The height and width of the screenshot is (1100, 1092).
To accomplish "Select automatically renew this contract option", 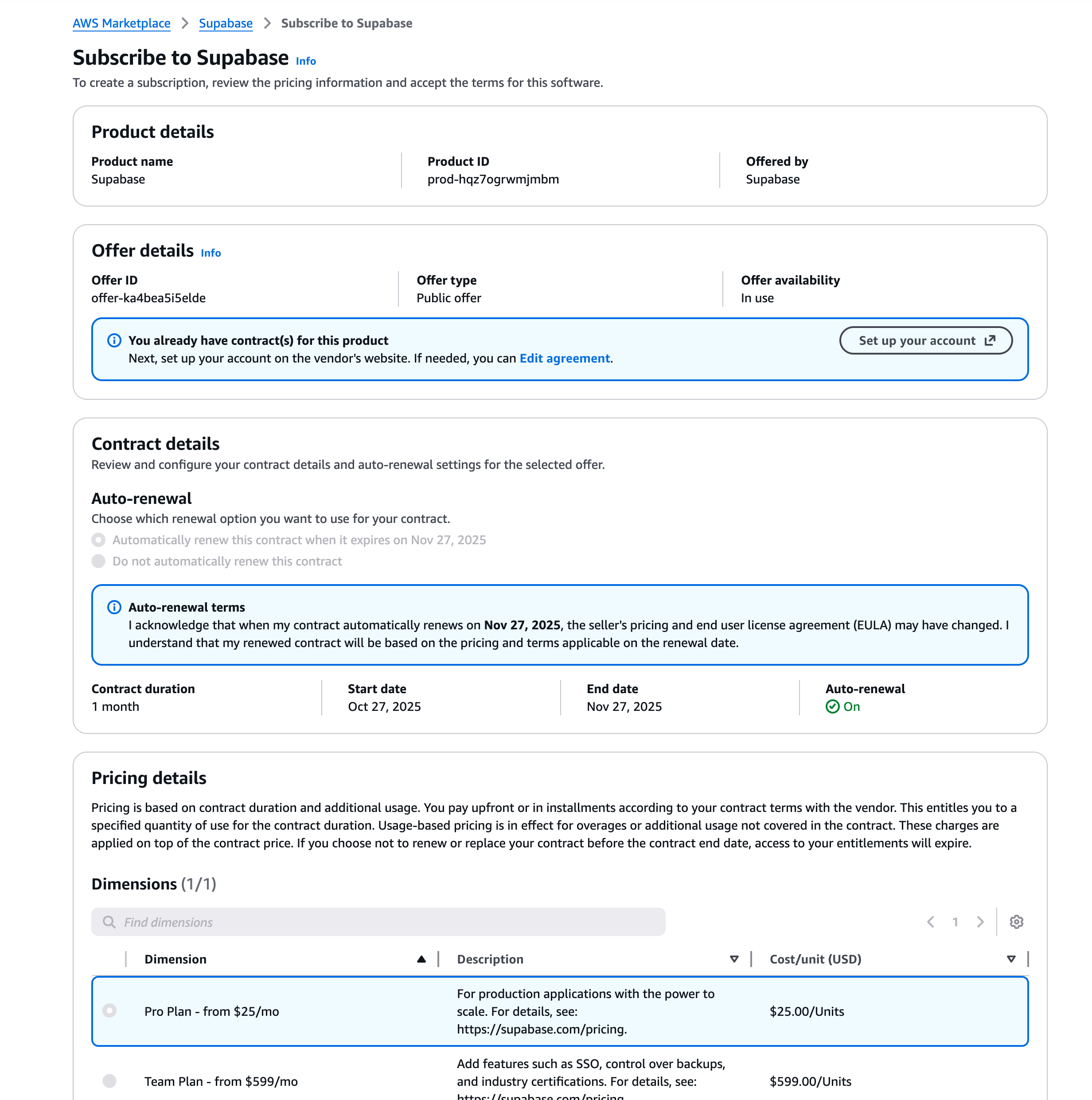I will (98, 540).
